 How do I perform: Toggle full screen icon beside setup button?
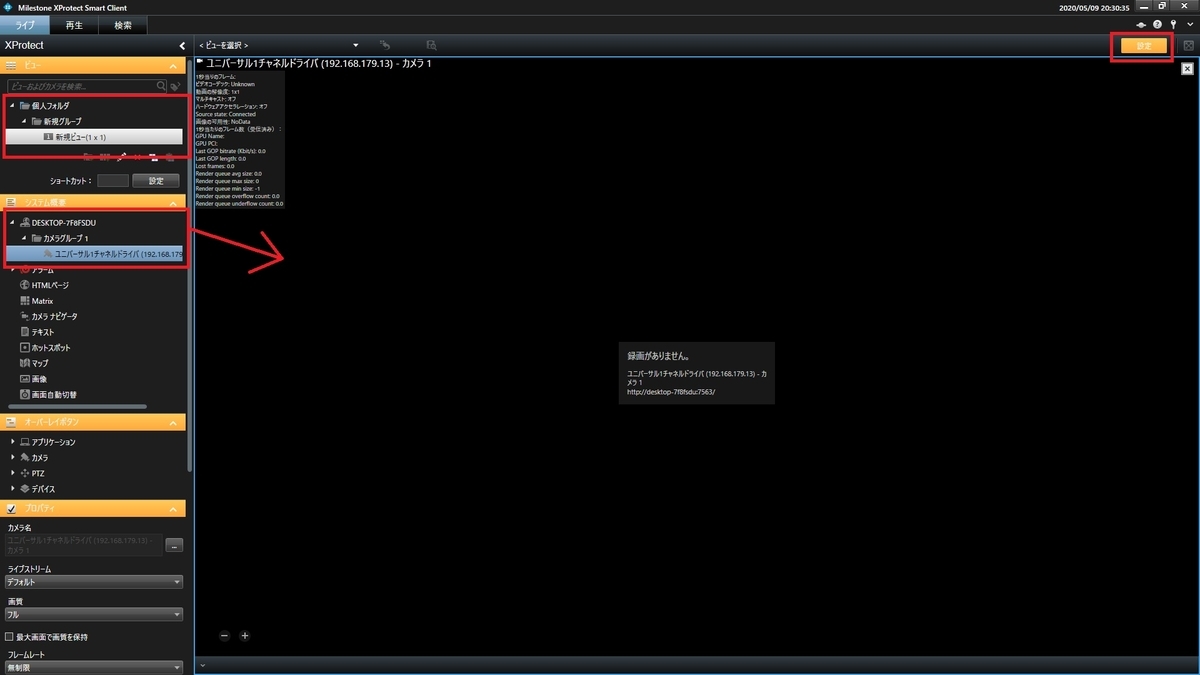pyautogui.click(x=1188, y=46)
